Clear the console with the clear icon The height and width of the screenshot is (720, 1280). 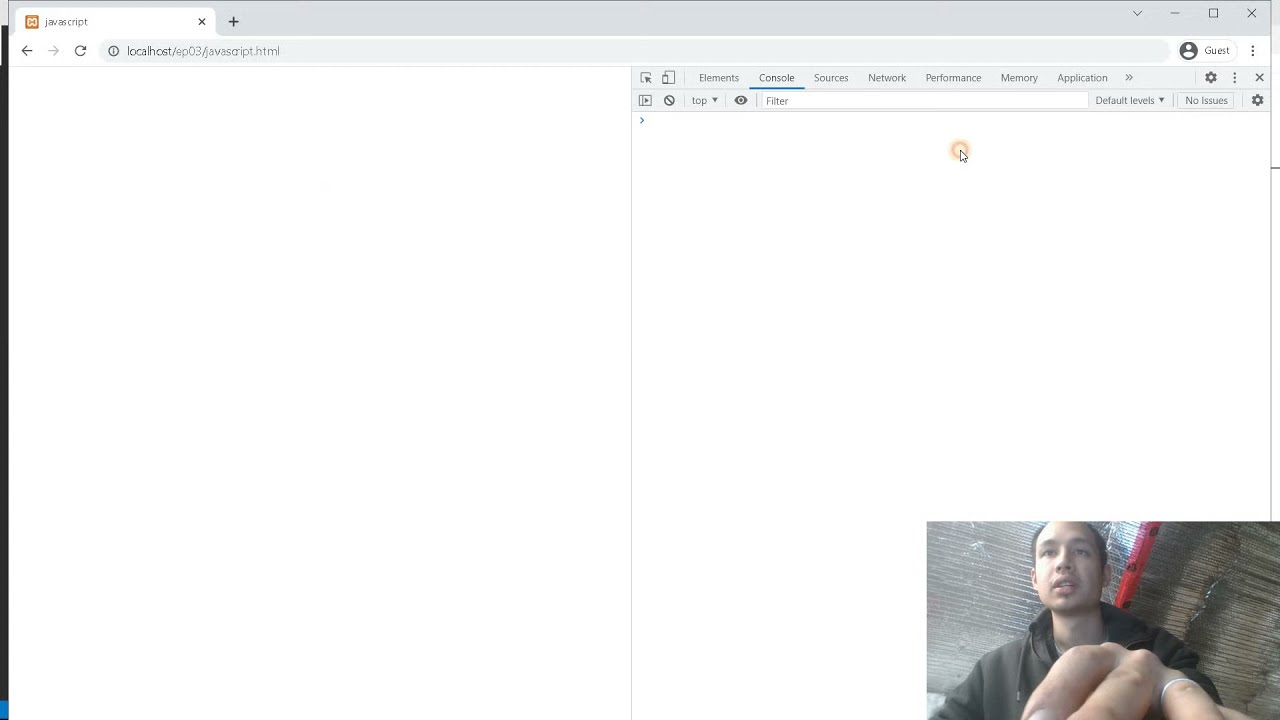669,101
